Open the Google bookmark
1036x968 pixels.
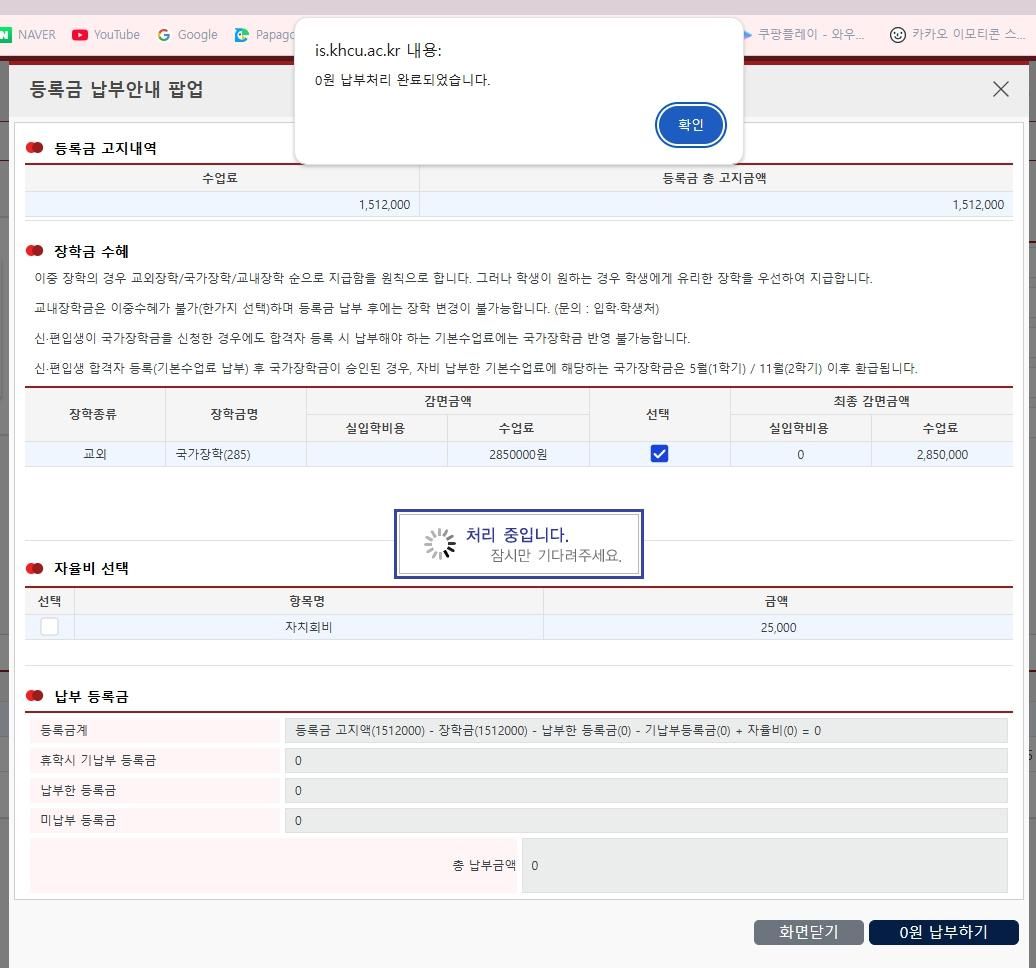click(187, 35)
